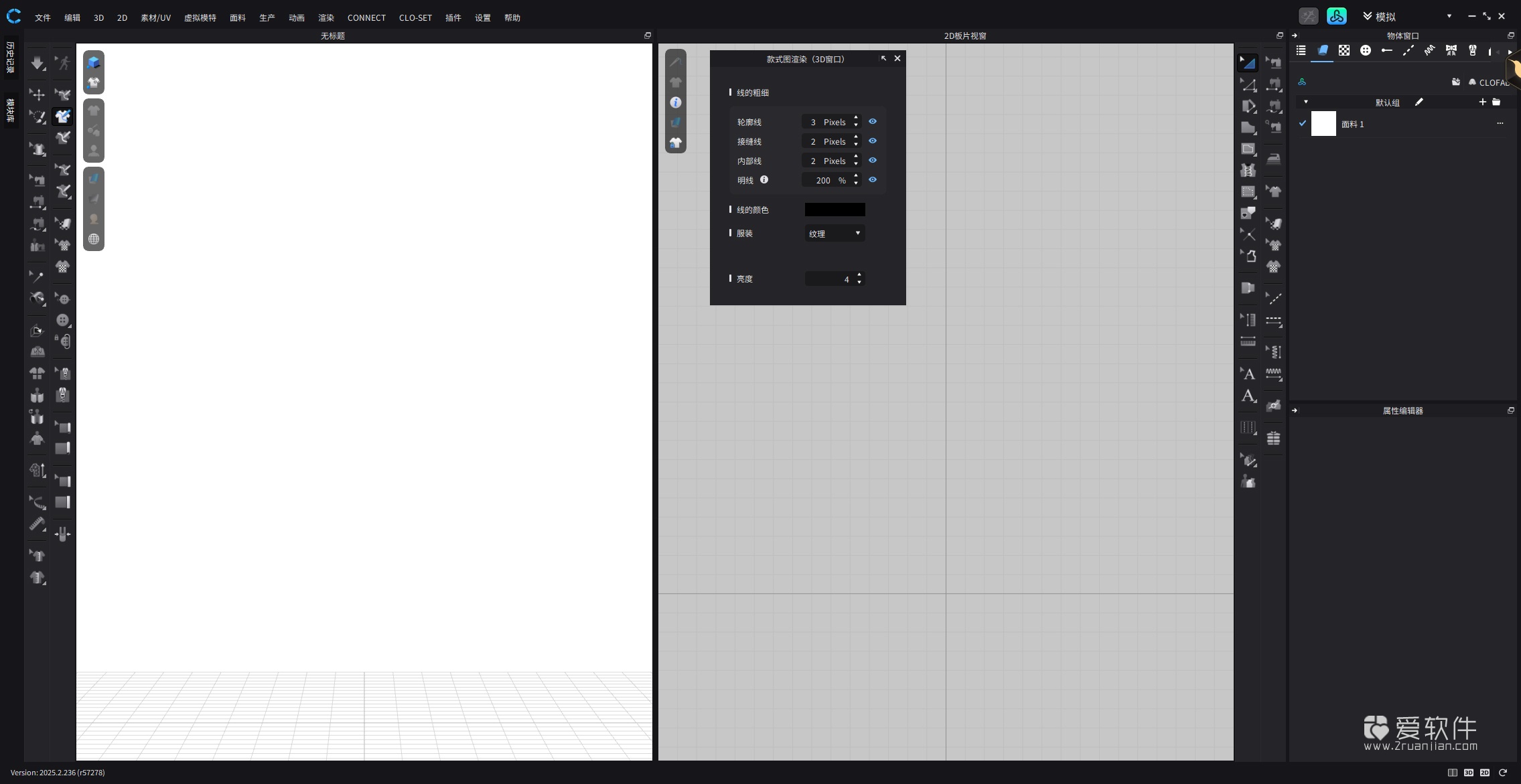Collapse the 默认组 group triangle
This screenshot has width=1521, height=784.
pyautogui.click(x=1305, y=102)
